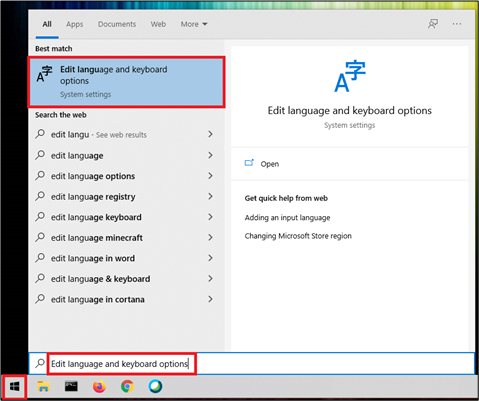
Task: Click the feedback person icon at top right
Action: point(433,24)
